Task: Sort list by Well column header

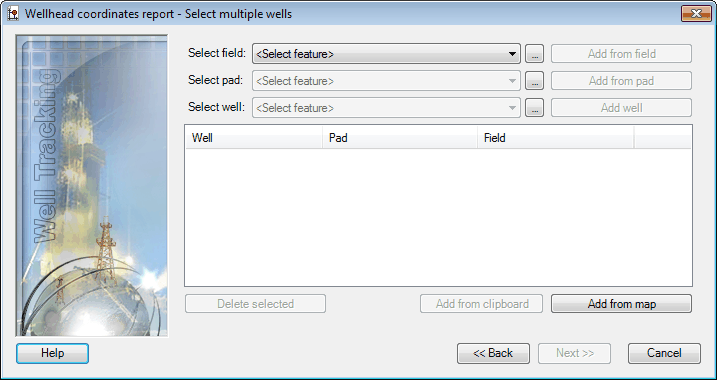Action: (254, 138)
